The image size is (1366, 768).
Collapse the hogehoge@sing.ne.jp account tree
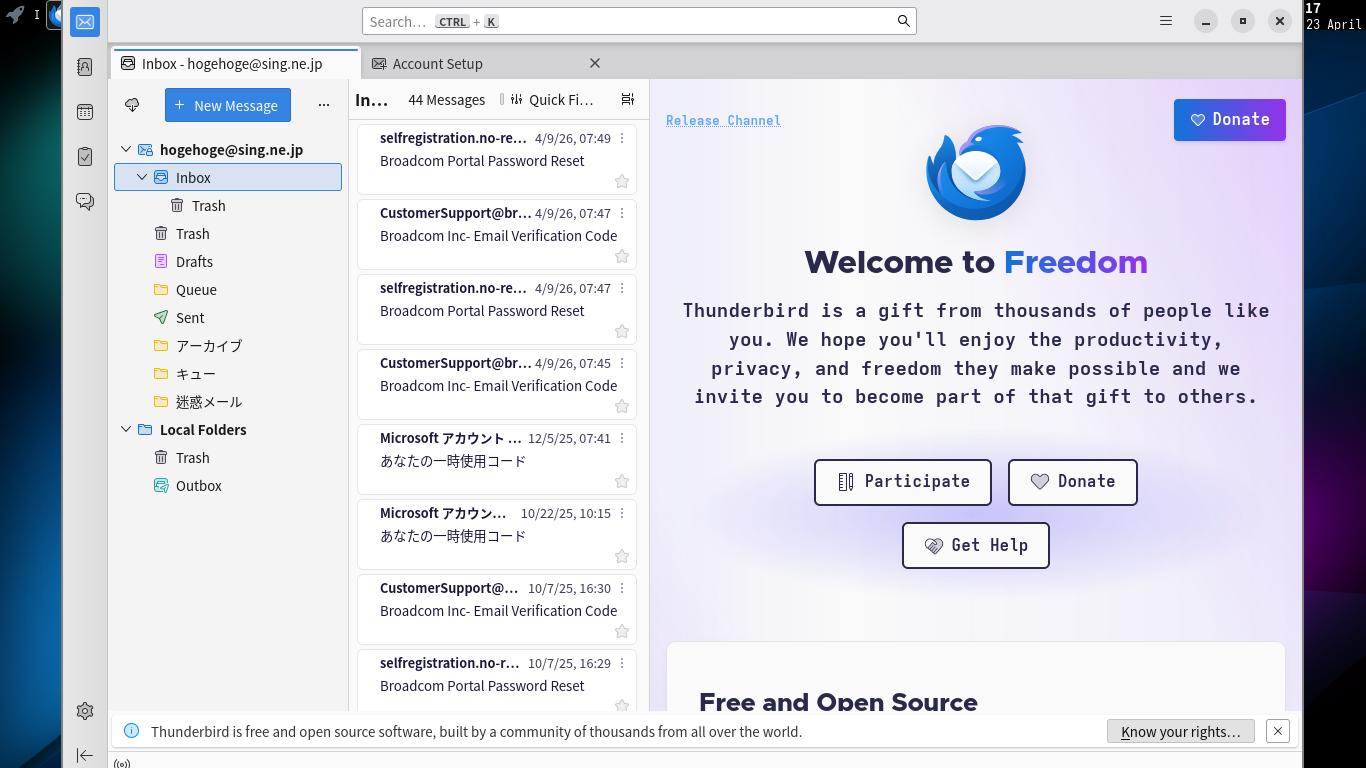(126, 150)
